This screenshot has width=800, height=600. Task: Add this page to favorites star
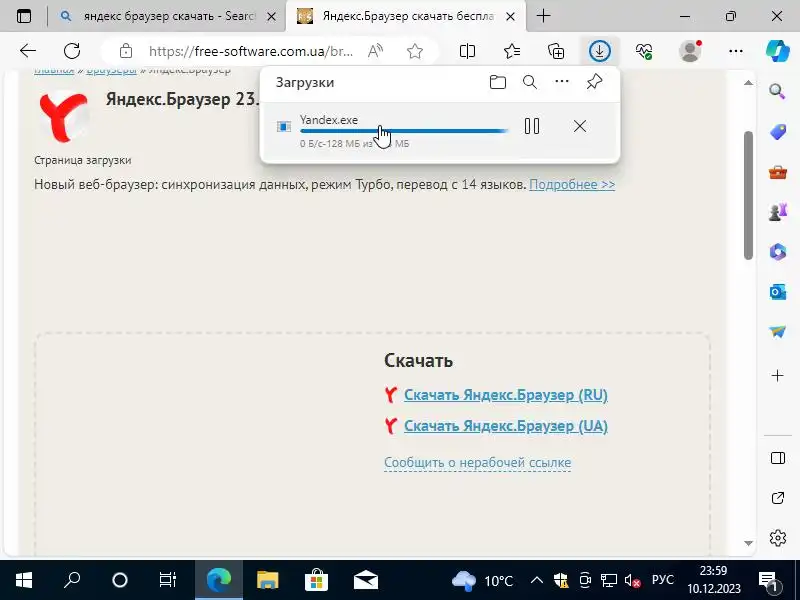pyautogui.click(x=415, y=51)
